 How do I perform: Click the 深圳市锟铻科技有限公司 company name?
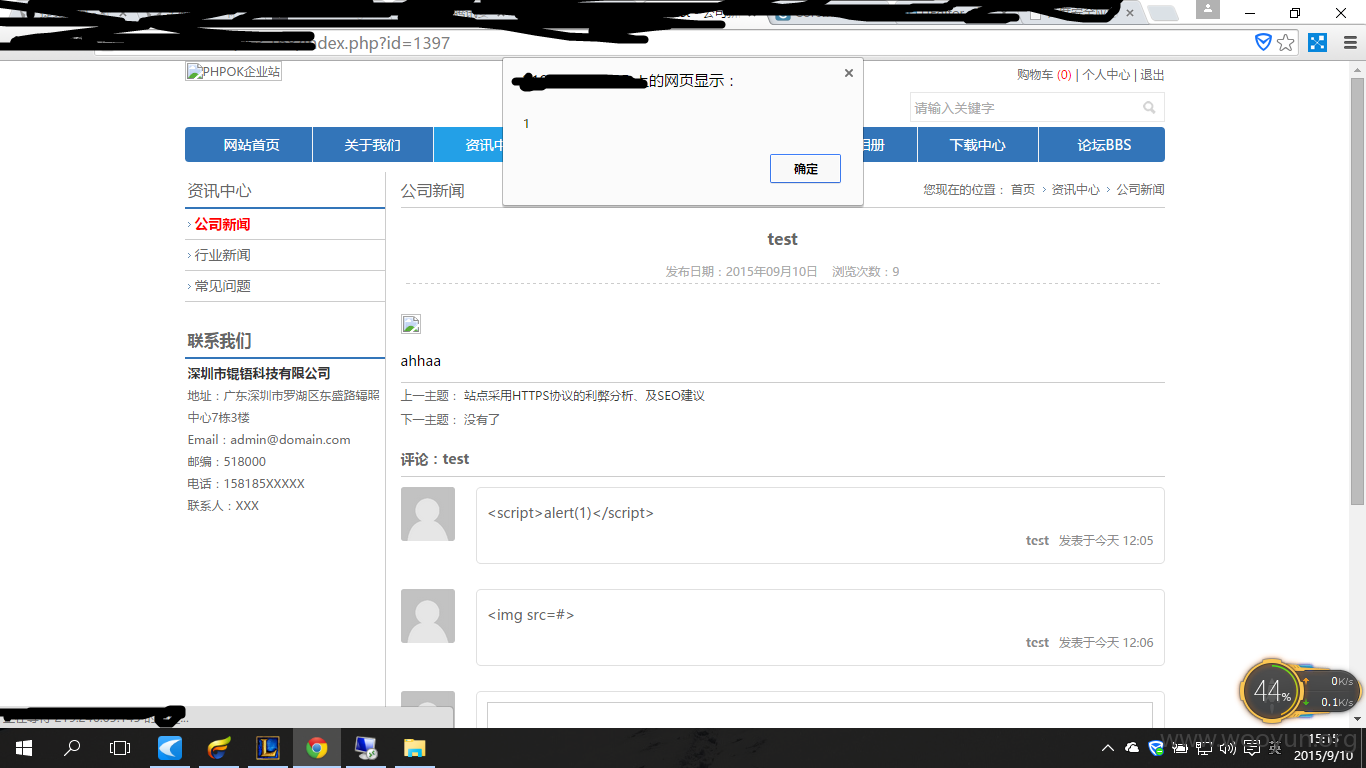(259, 374)
